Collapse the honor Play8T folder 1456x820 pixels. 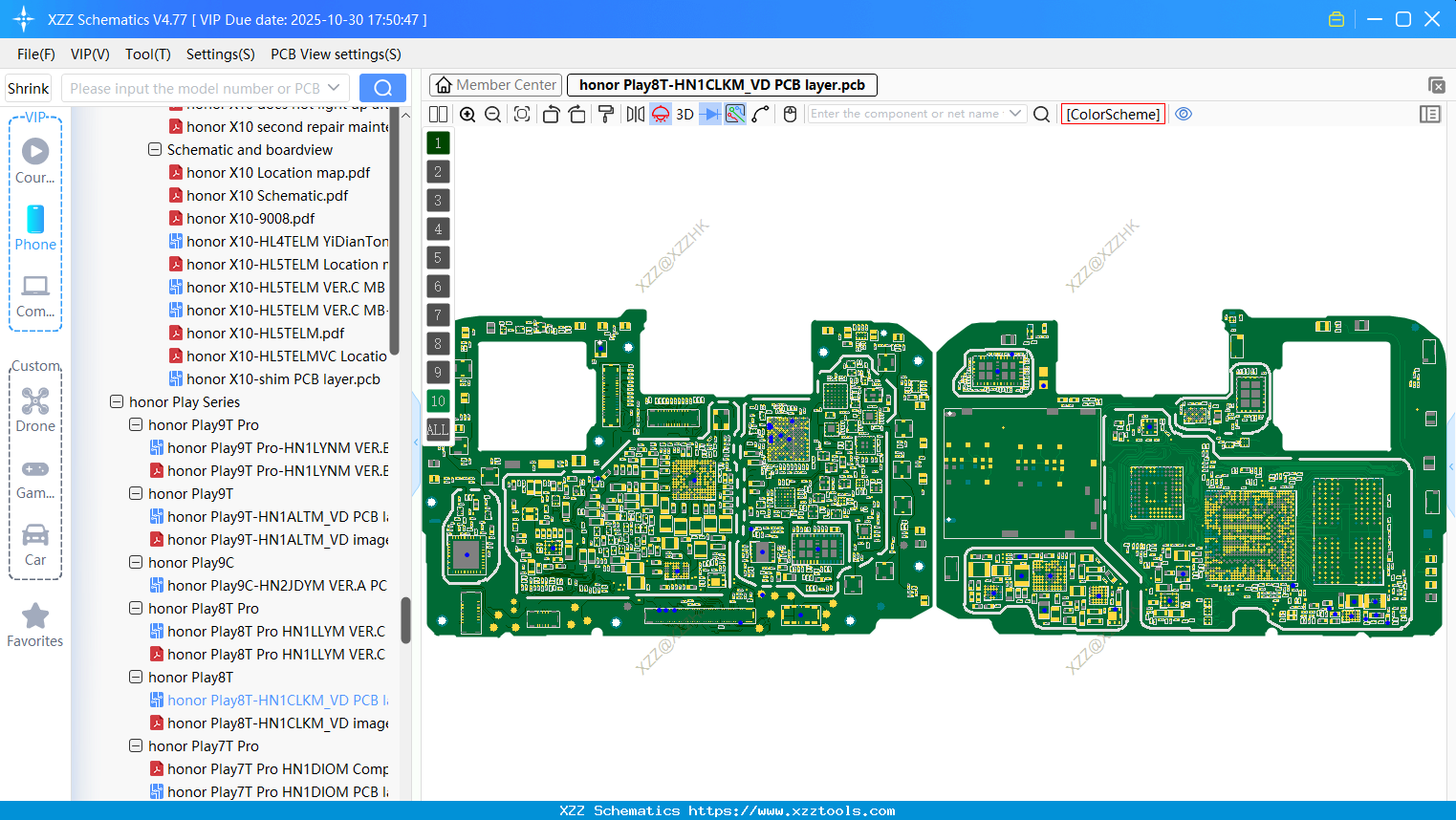coord(136,678)
